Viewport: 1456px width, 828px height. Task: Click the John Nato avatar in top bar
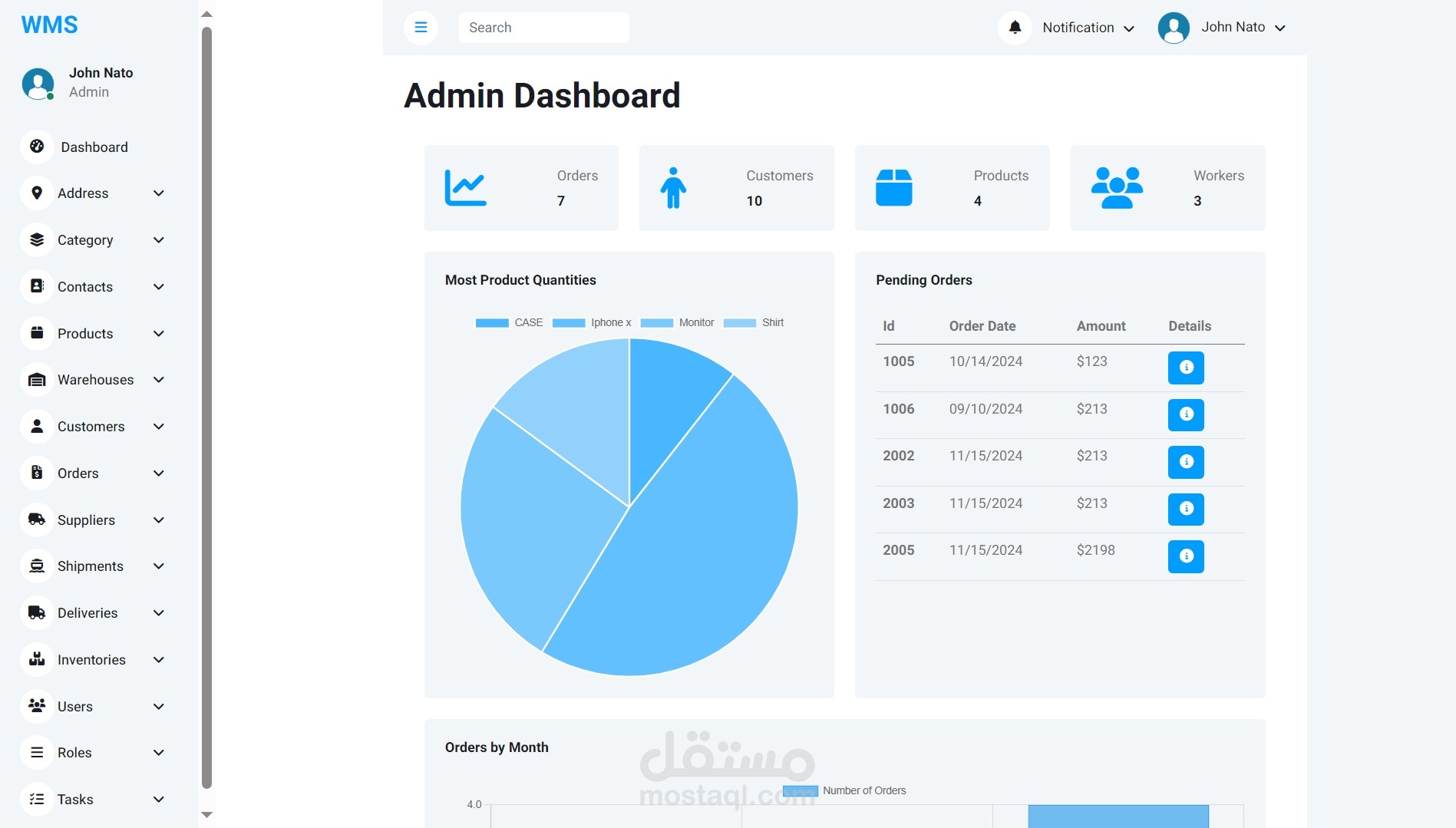[1174, 28]
